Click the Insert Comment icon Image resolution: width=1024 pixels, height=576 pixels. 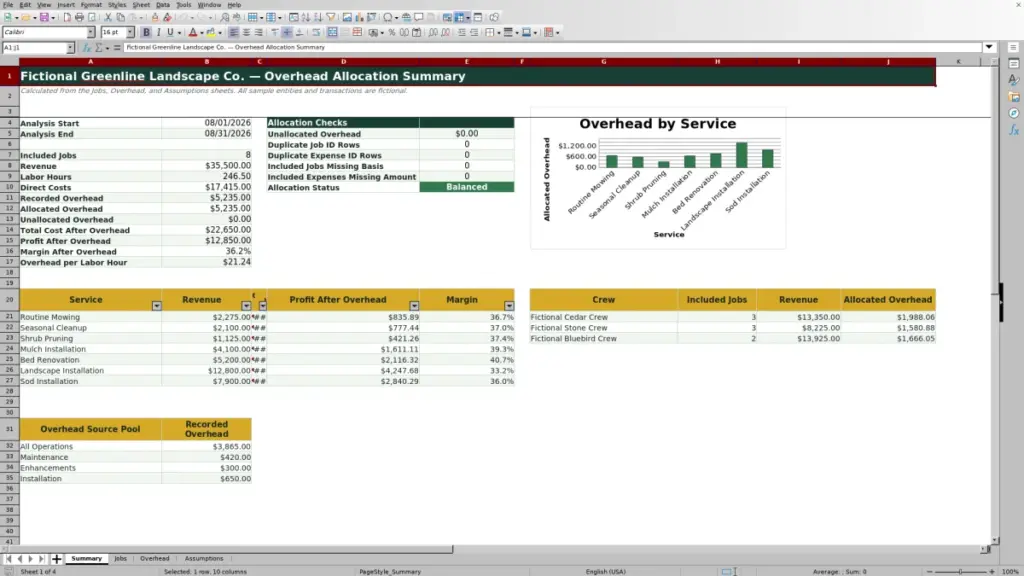pos(419,17)
